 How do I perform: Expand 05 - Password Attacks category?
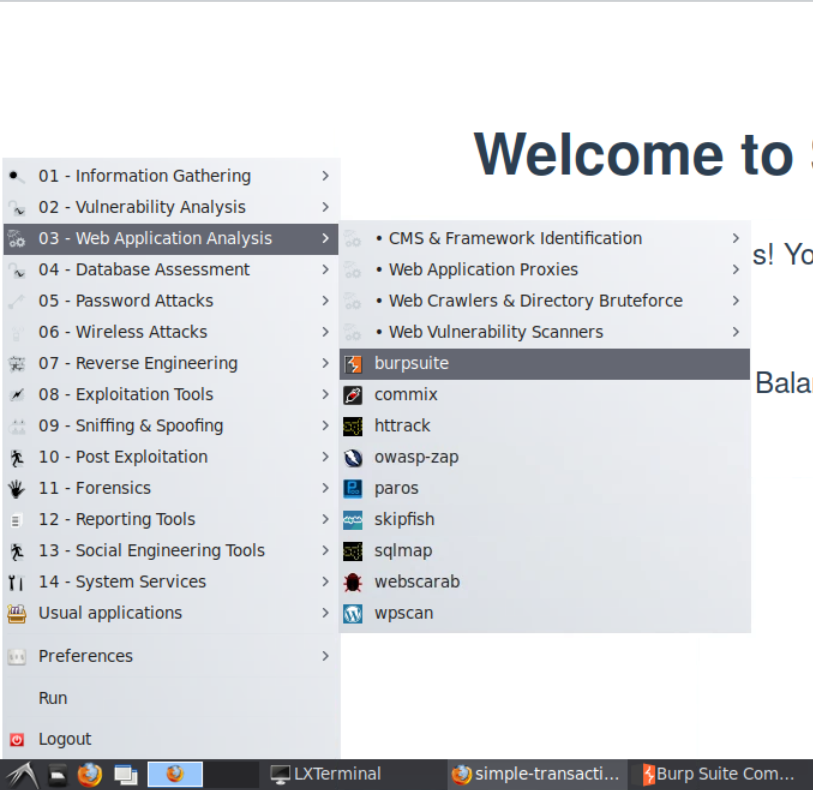(171, 301)
